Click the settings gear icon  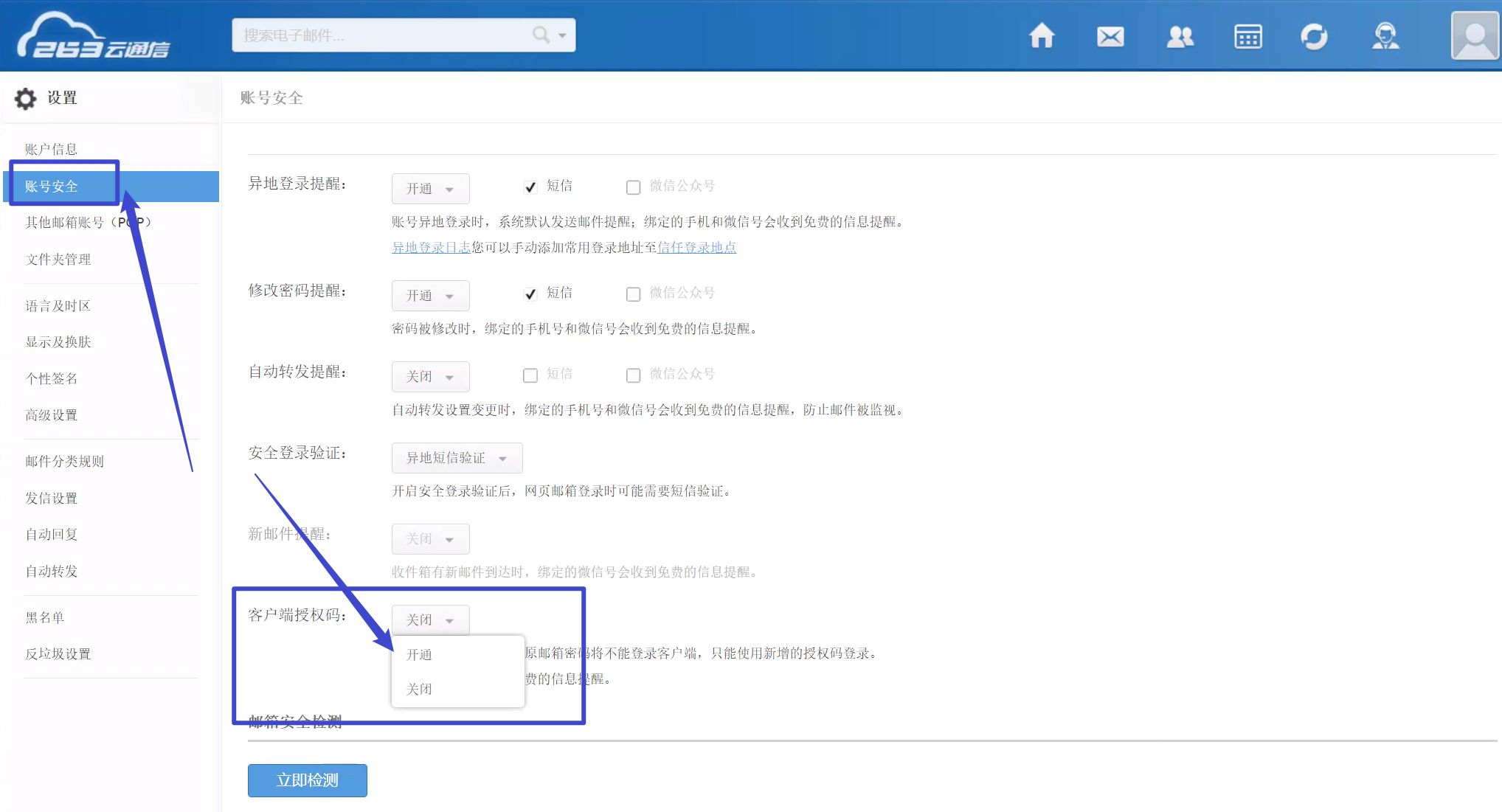click(26, 98)
